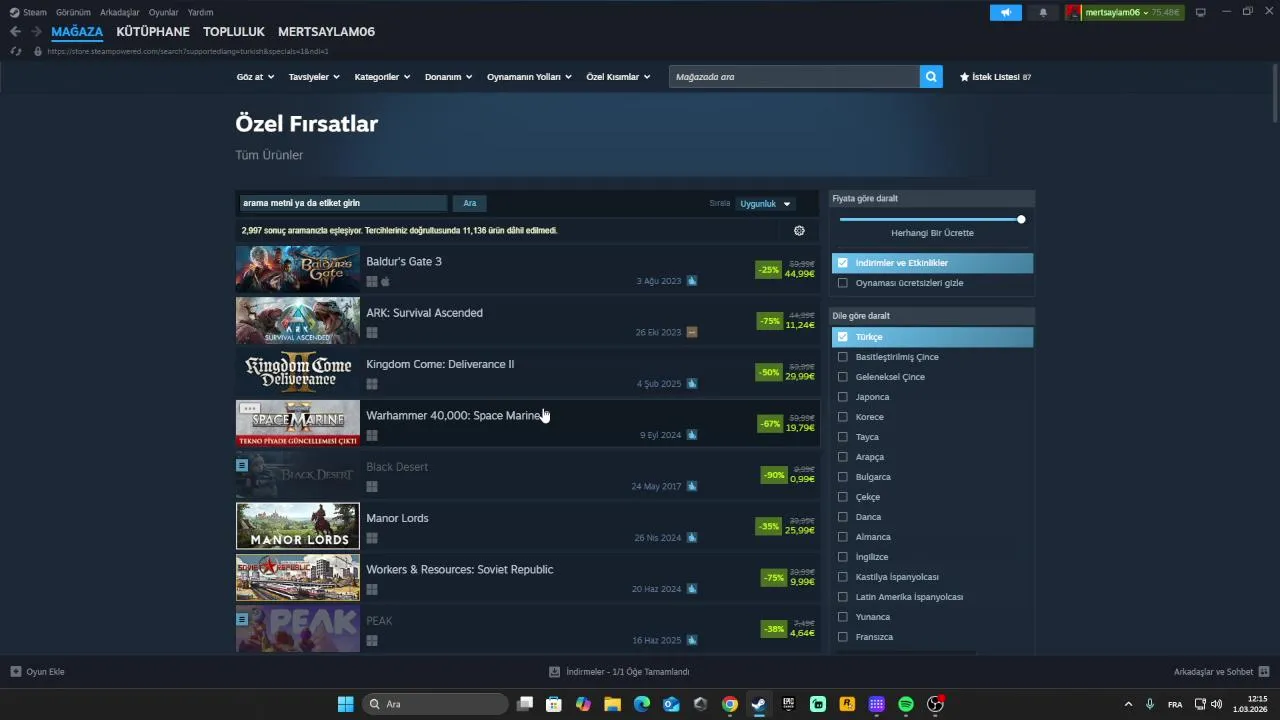Expand the Göz at dropdown

coord(255,77)
